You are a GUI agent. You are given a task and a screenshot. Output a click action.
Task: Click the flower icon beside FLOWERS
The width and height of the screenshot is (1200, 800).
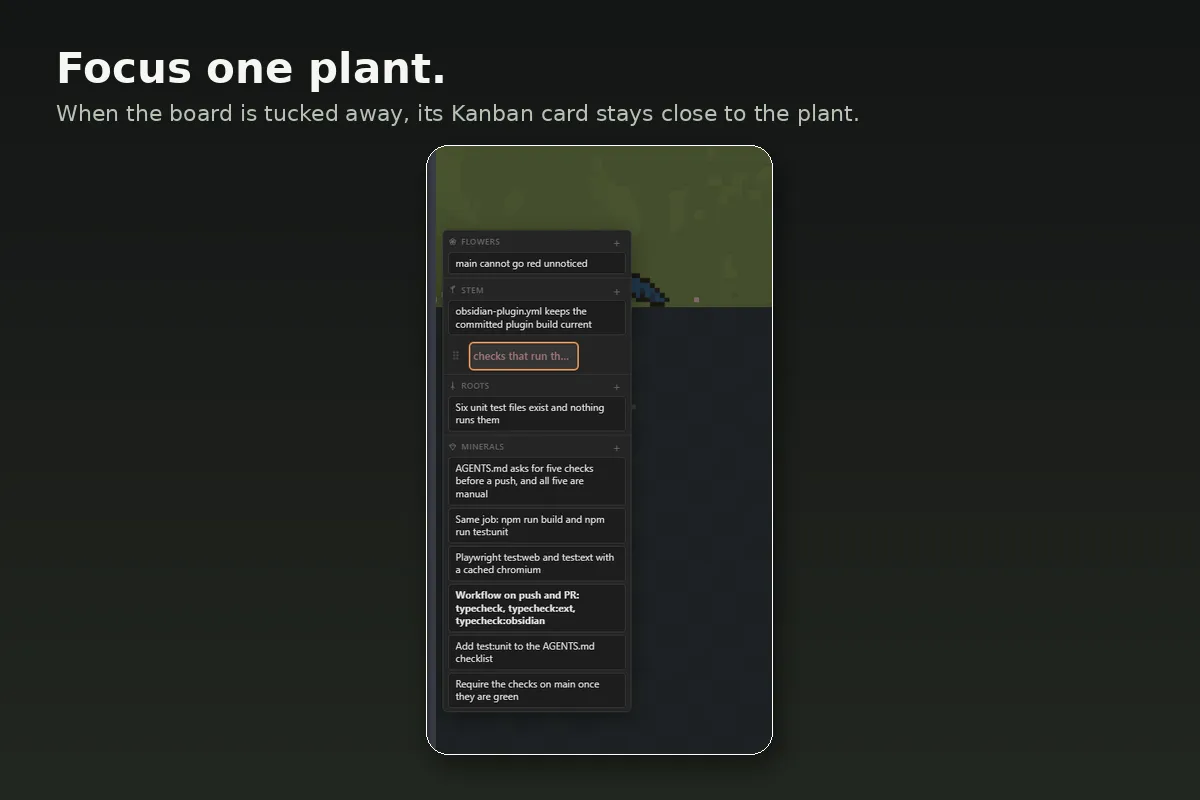coord(453,242)
